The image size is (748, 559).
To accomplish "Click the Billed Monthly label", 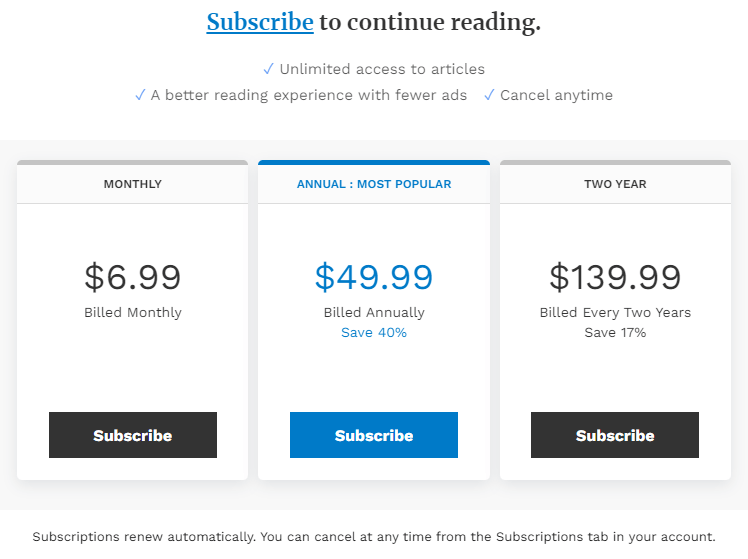I will (132, 313).
